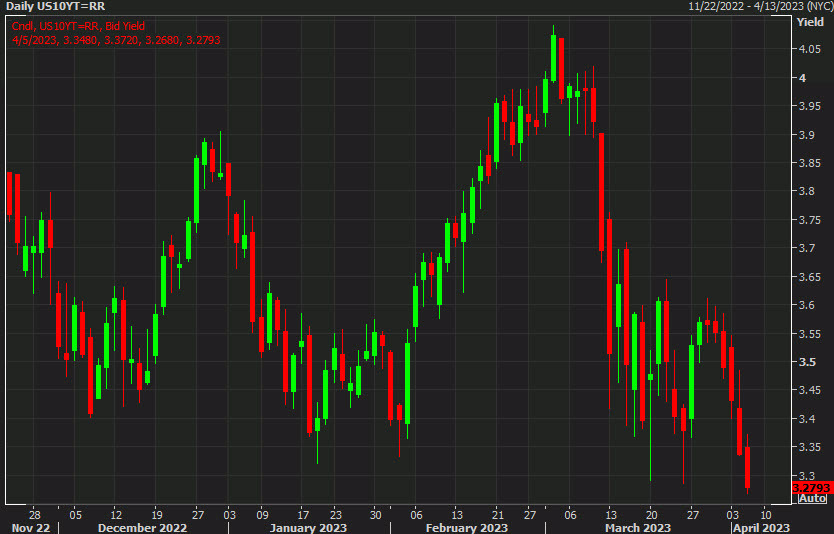Viewport: 834px width, 534px height.
Task: Click the 3.35 yield axis label
Action: 810,447
